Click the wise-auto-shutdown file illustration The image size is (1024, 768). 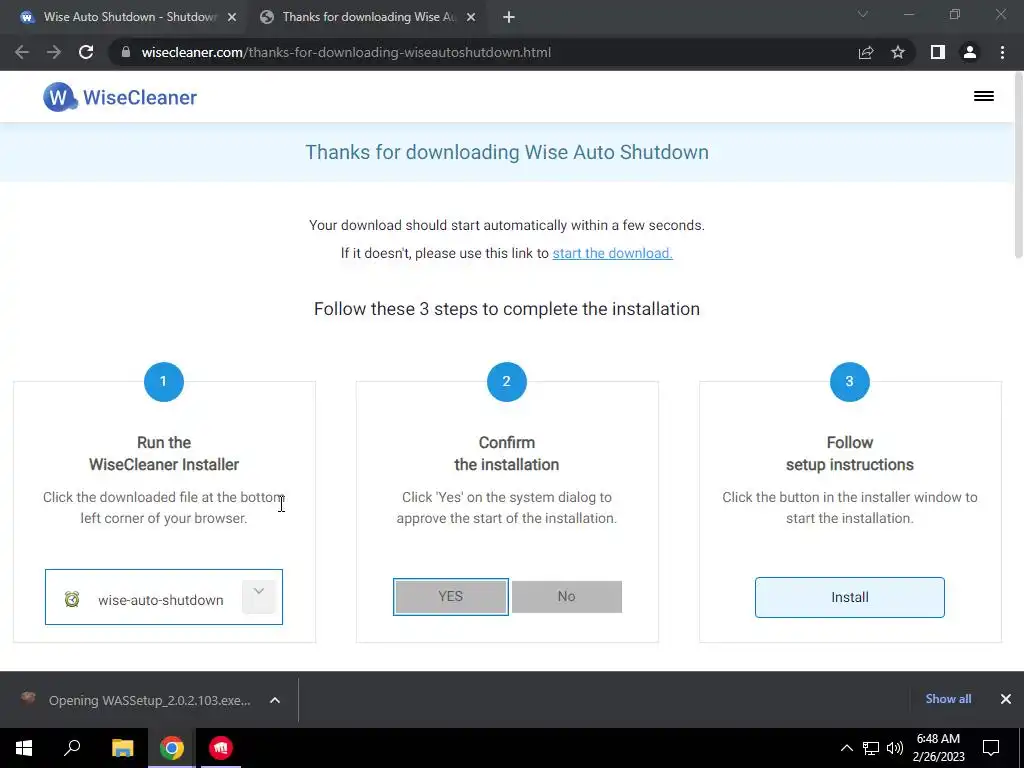[164, 597]
